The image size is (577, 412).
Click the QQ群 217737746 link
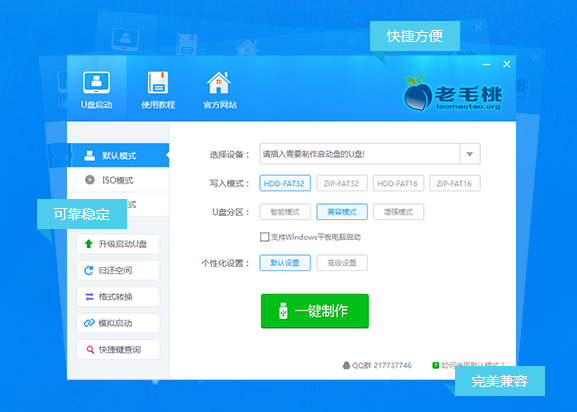(377, 365)
